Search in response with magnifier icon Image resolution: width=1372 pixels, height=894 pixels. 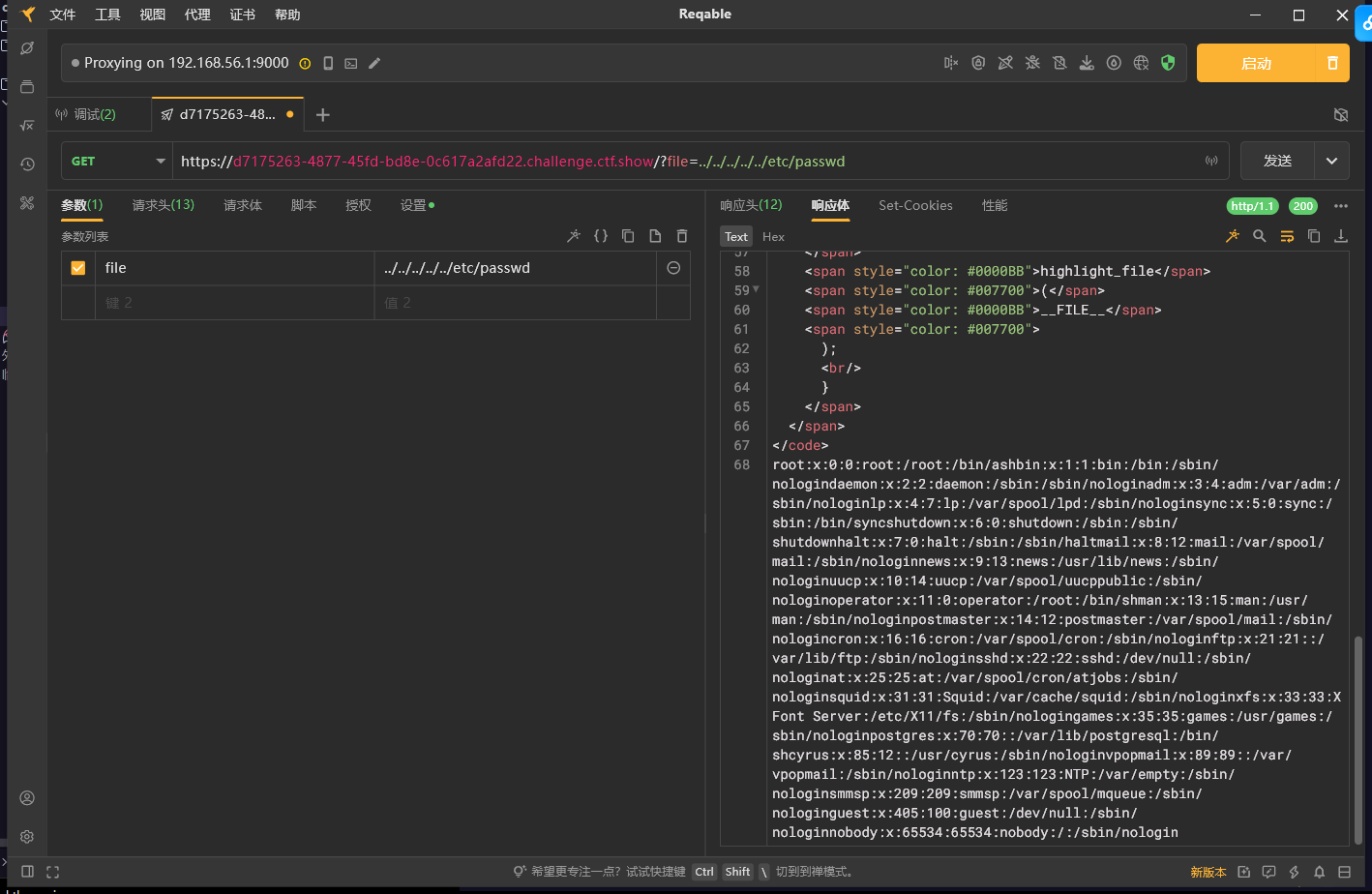(1260, 236)
